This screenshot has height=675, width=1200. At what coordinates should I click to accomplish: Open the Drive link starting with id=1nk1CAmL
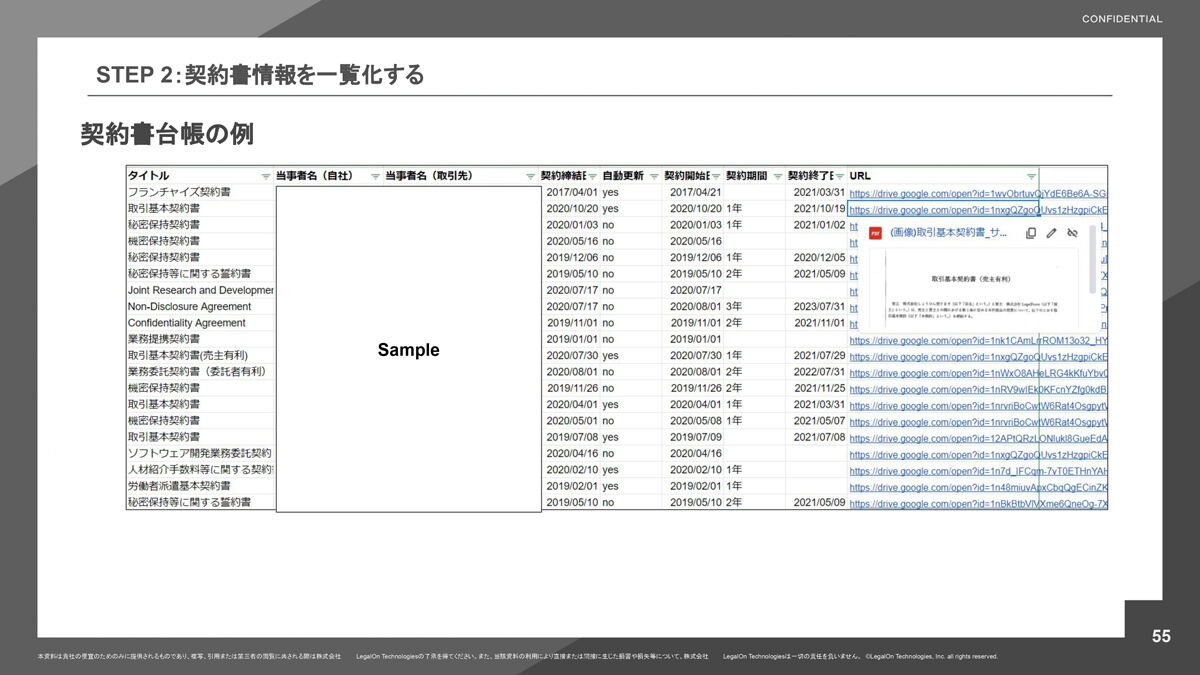[978, 340]
